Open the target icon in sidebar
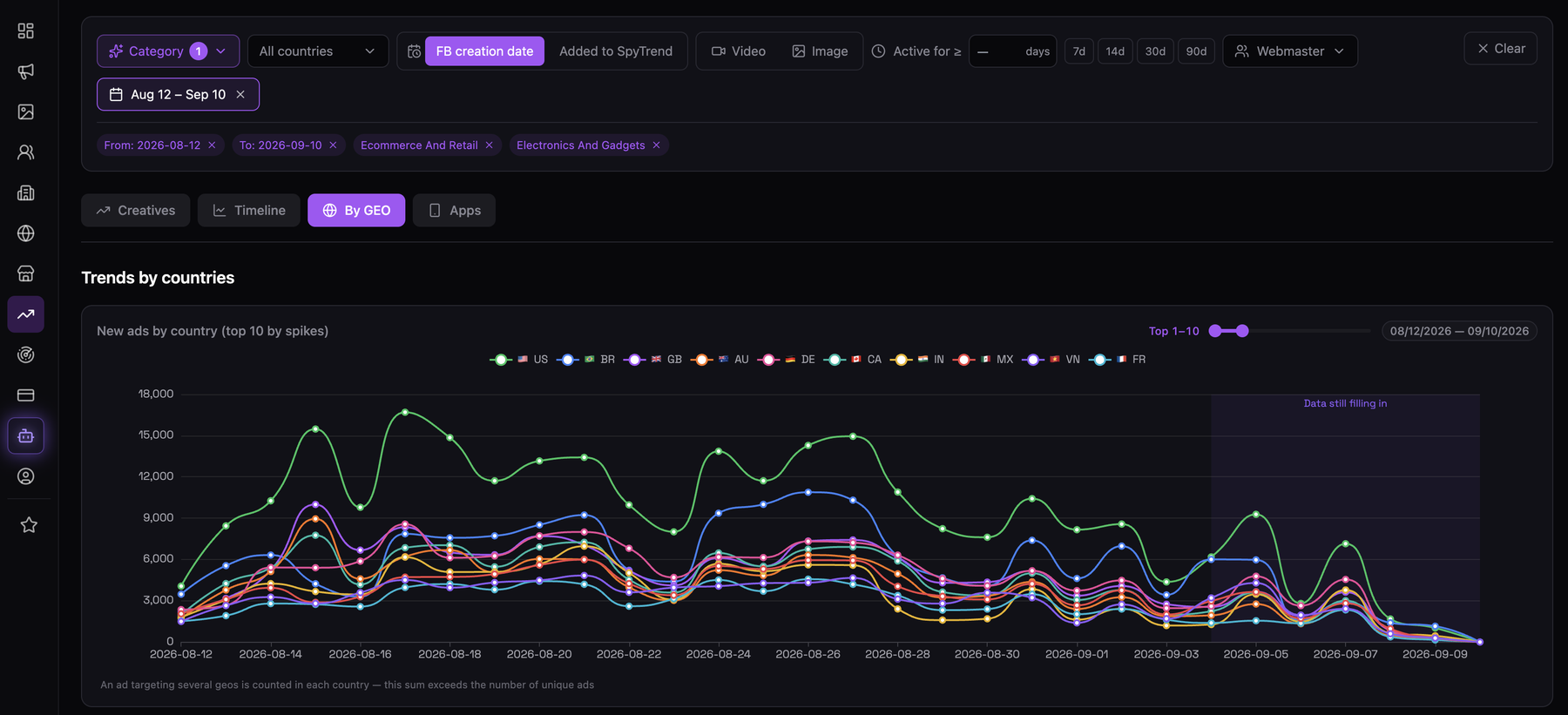The height and width of the screenshot is (715, 1568). click(x=26, y=354)
